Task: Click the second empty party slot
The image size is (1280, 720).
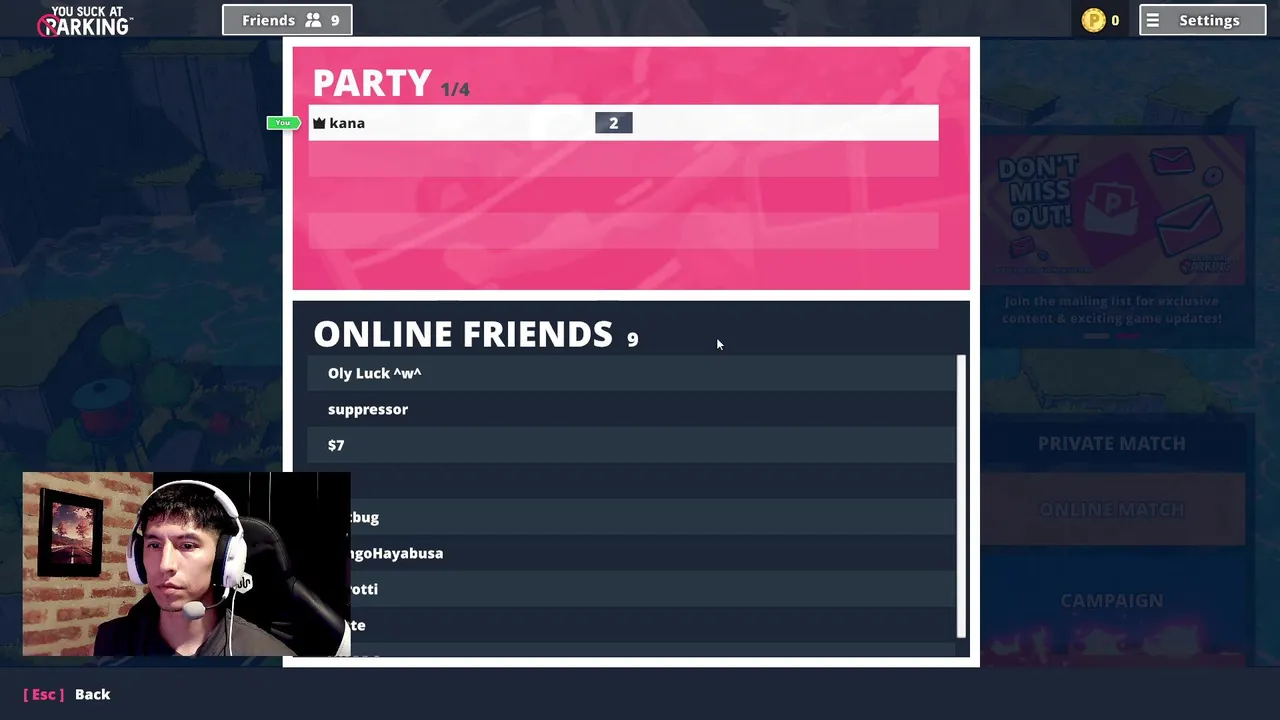Action: click(x=623, y=195)
